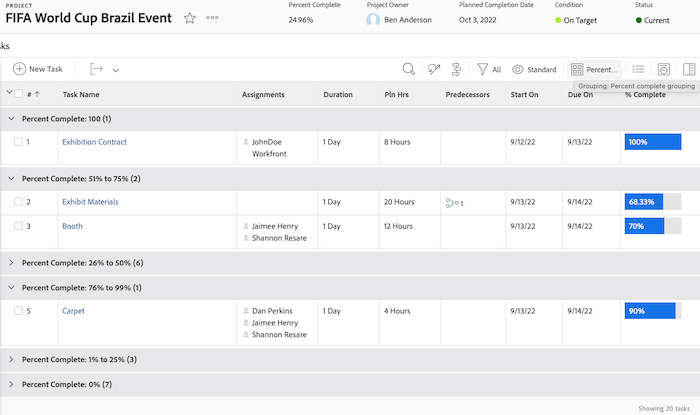Favorite the project with star icon
Image resolution: width=700 pixels, height=415 pixels.
click(190, 18)
